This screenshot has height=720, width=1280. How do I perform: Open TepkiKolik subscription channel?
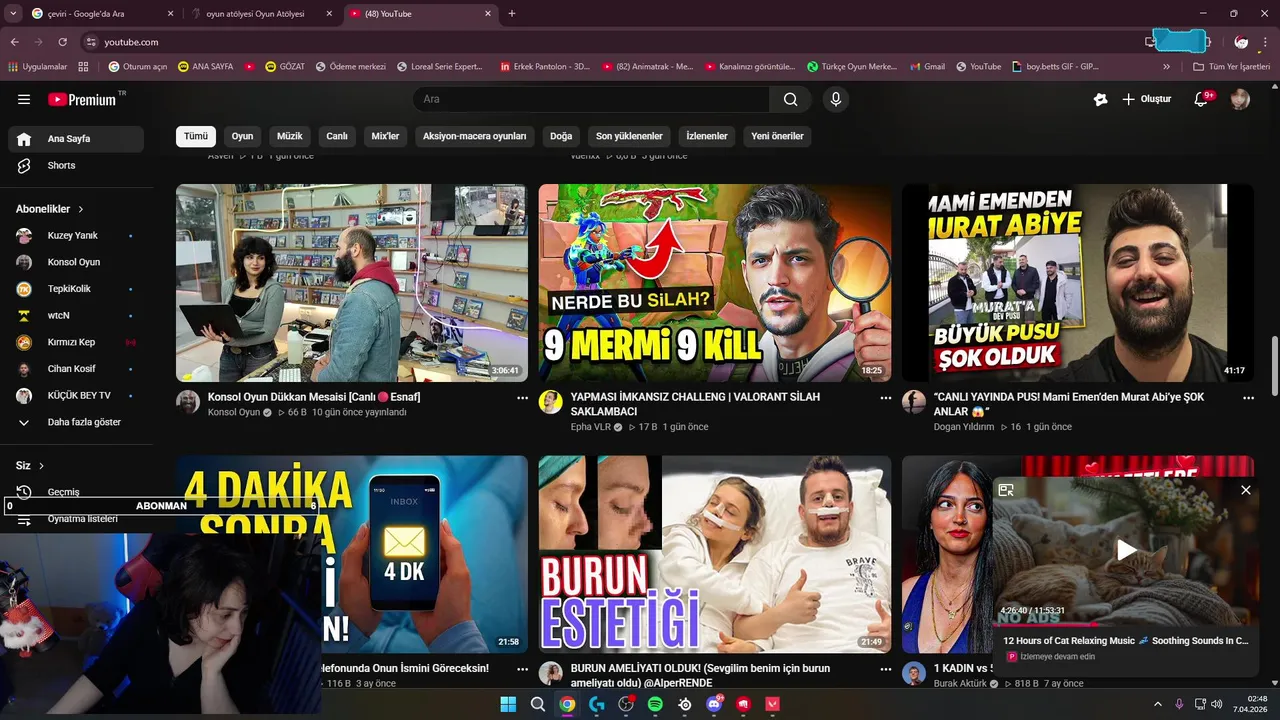(x=76, y=289)
